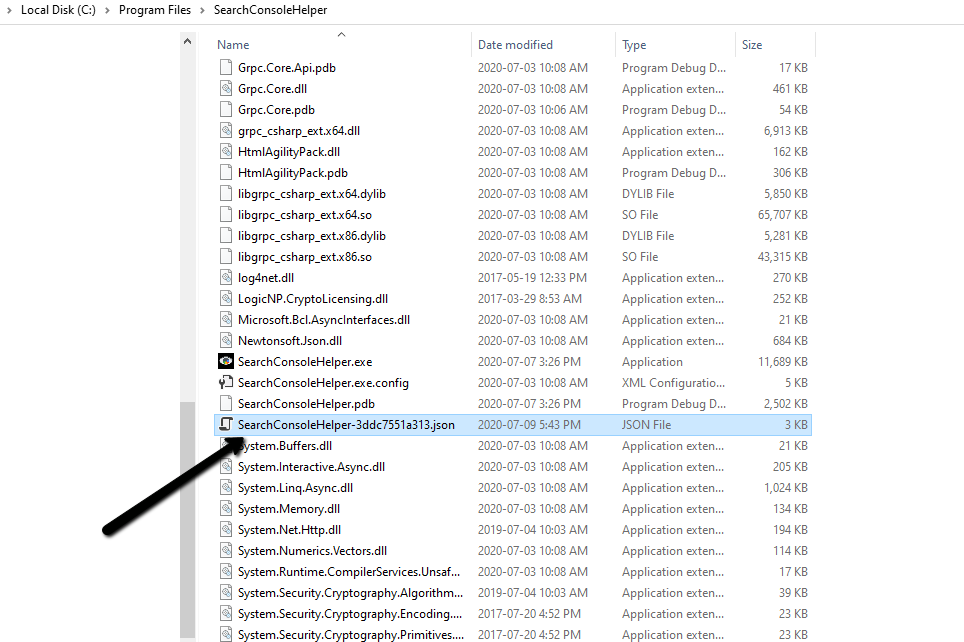This screenshot has width=964, height=642.
Task: Click the System.Security.Cryptography.Encoding file icon
Action: [x=226, y=614]
